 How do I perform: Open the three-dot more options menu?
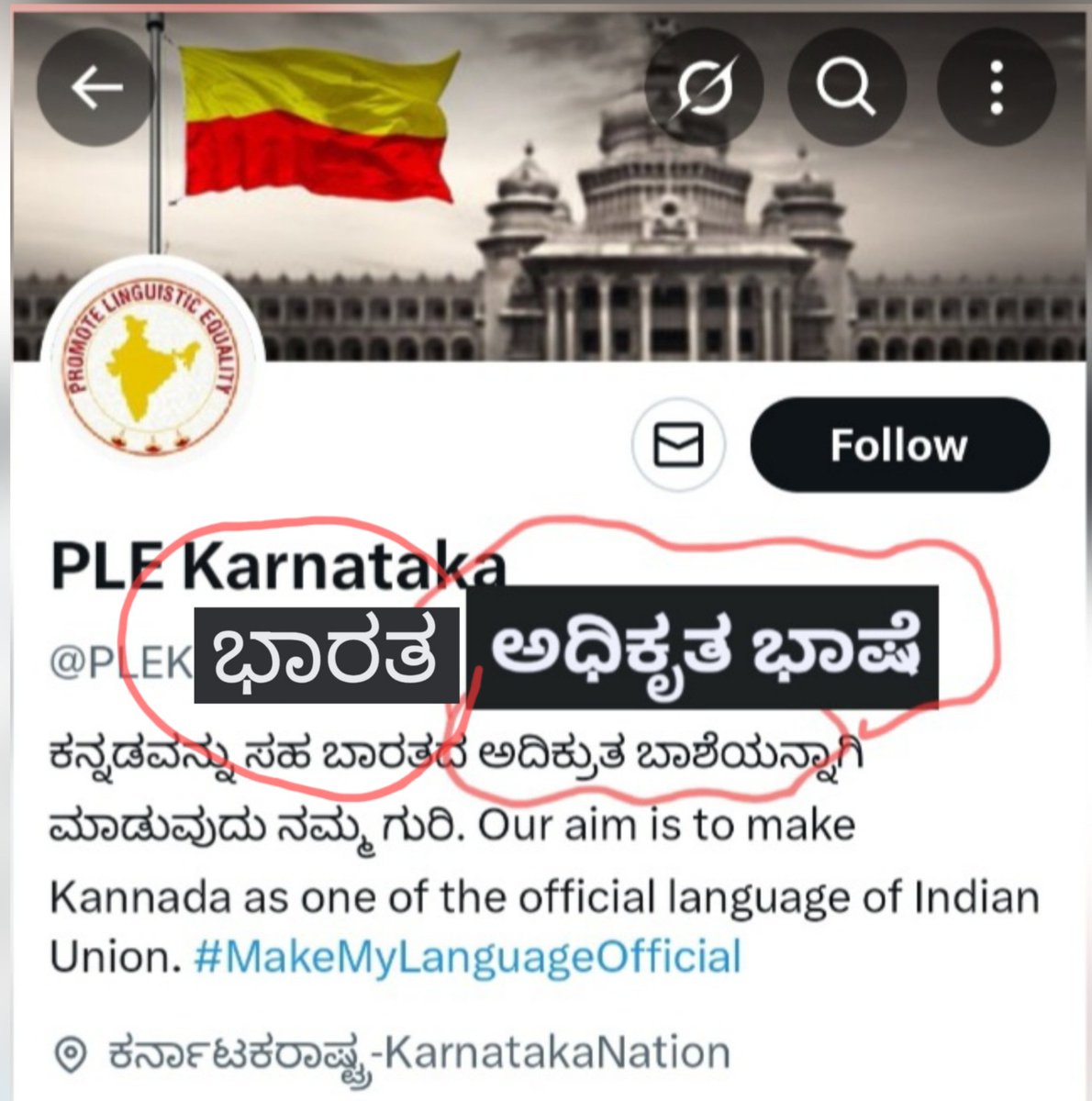click(996, 87)
